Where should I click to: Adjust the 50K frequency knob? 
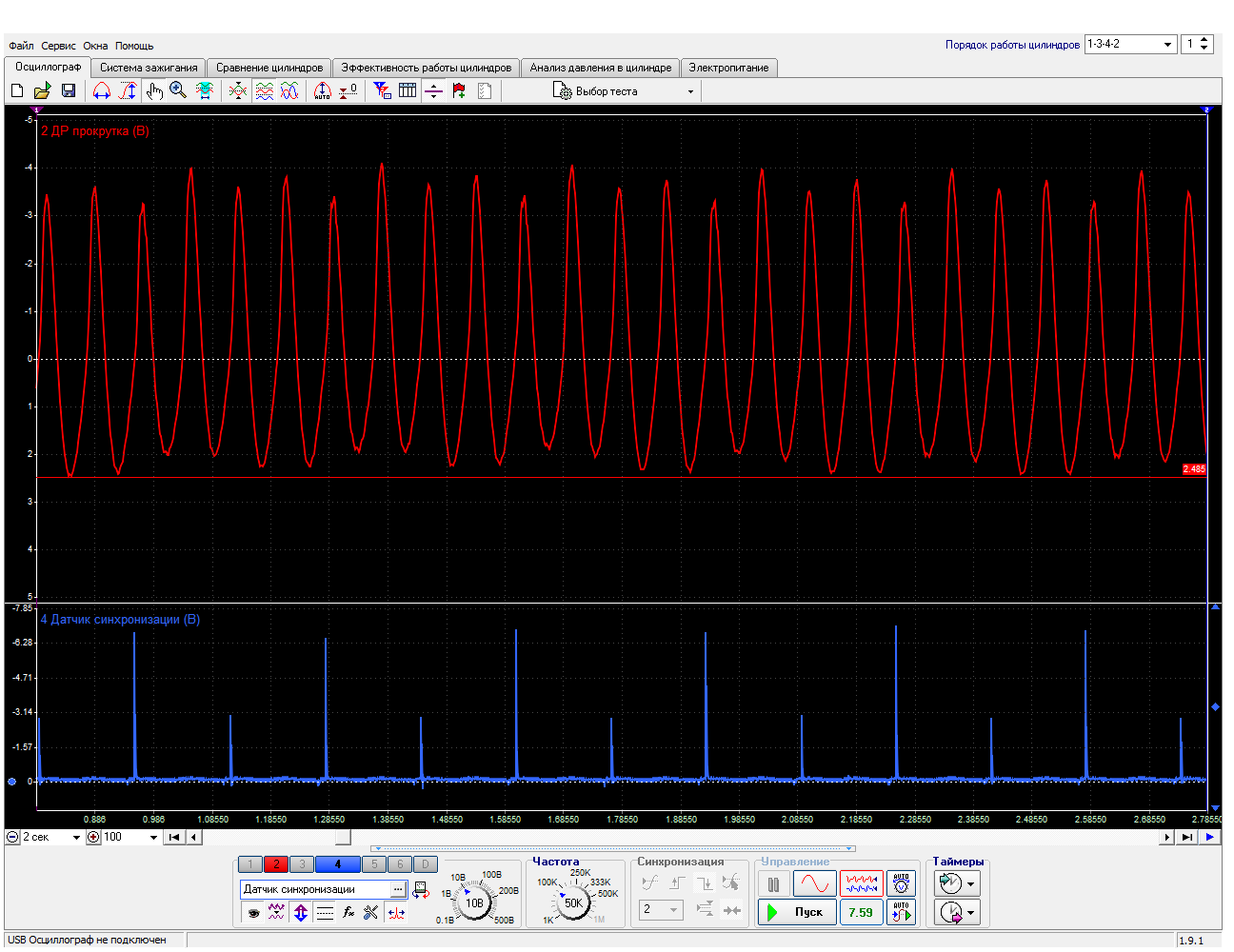[572, 902]
